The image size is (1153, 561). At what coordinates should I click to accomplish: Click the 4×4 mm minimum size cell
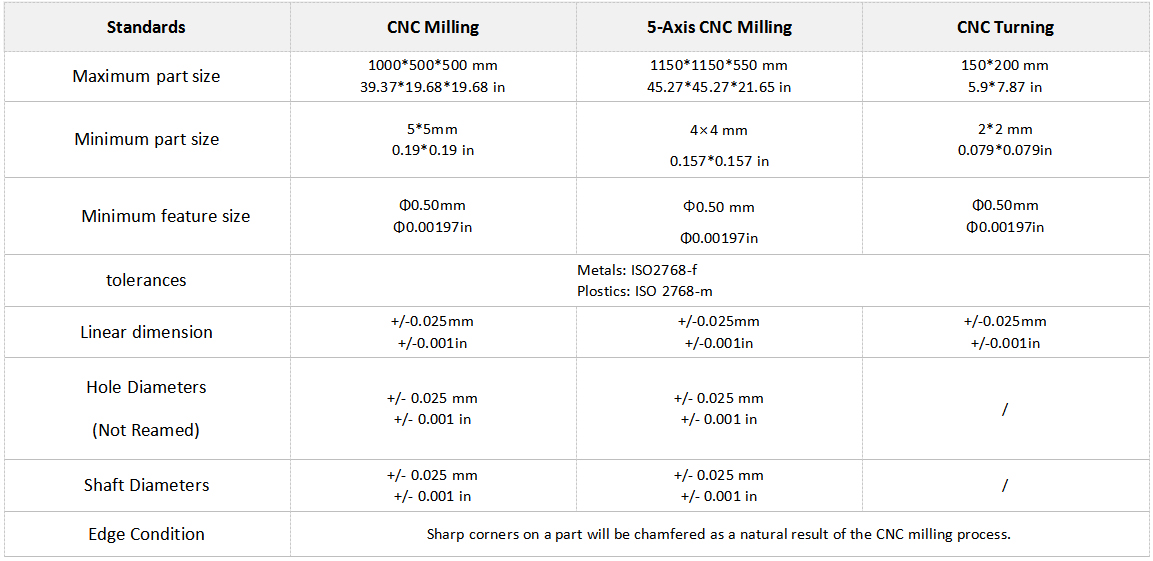tap(719, 130)
